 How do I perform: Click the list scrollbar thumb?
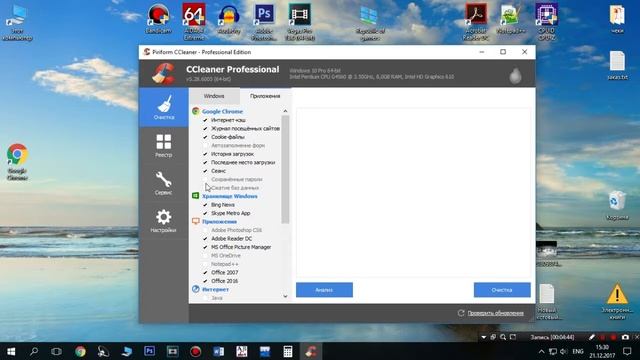click(285, 169)
